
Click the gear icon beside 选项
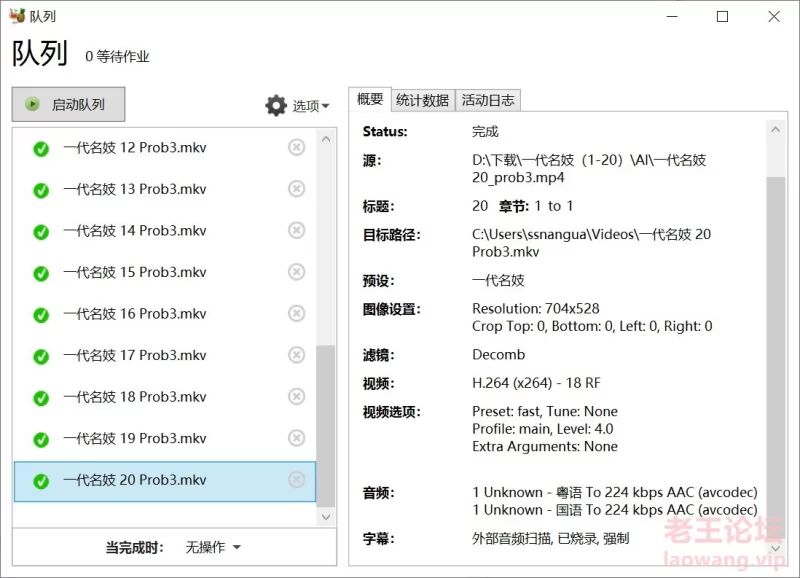(x=276, y=106)
